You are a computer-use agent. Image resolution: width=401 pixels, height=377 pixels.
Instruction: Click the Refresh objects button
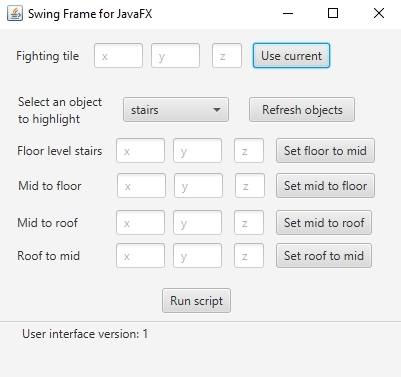302,110
